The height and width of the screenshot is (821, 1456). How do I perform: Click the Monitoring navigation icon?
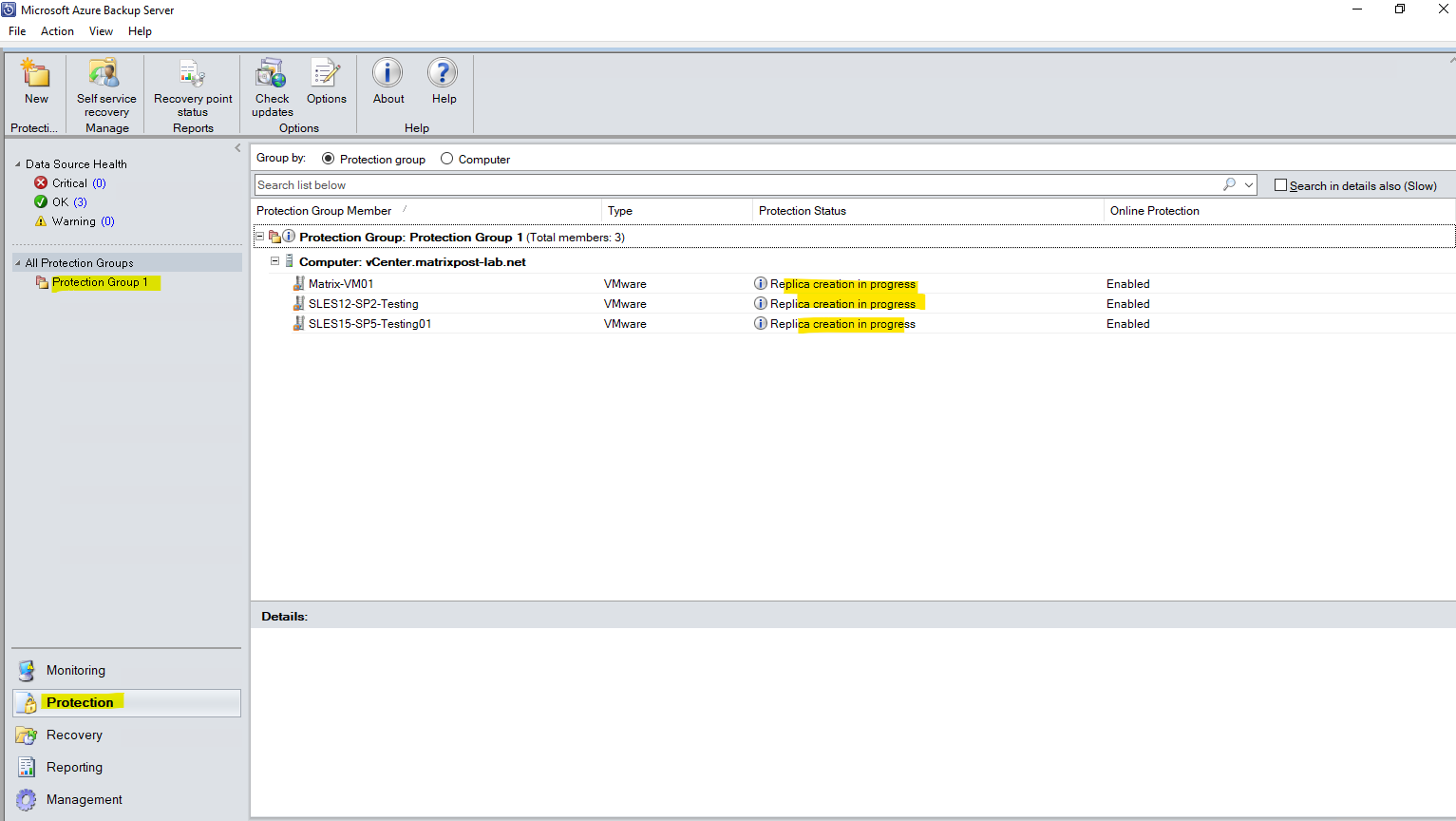point(27,670)
